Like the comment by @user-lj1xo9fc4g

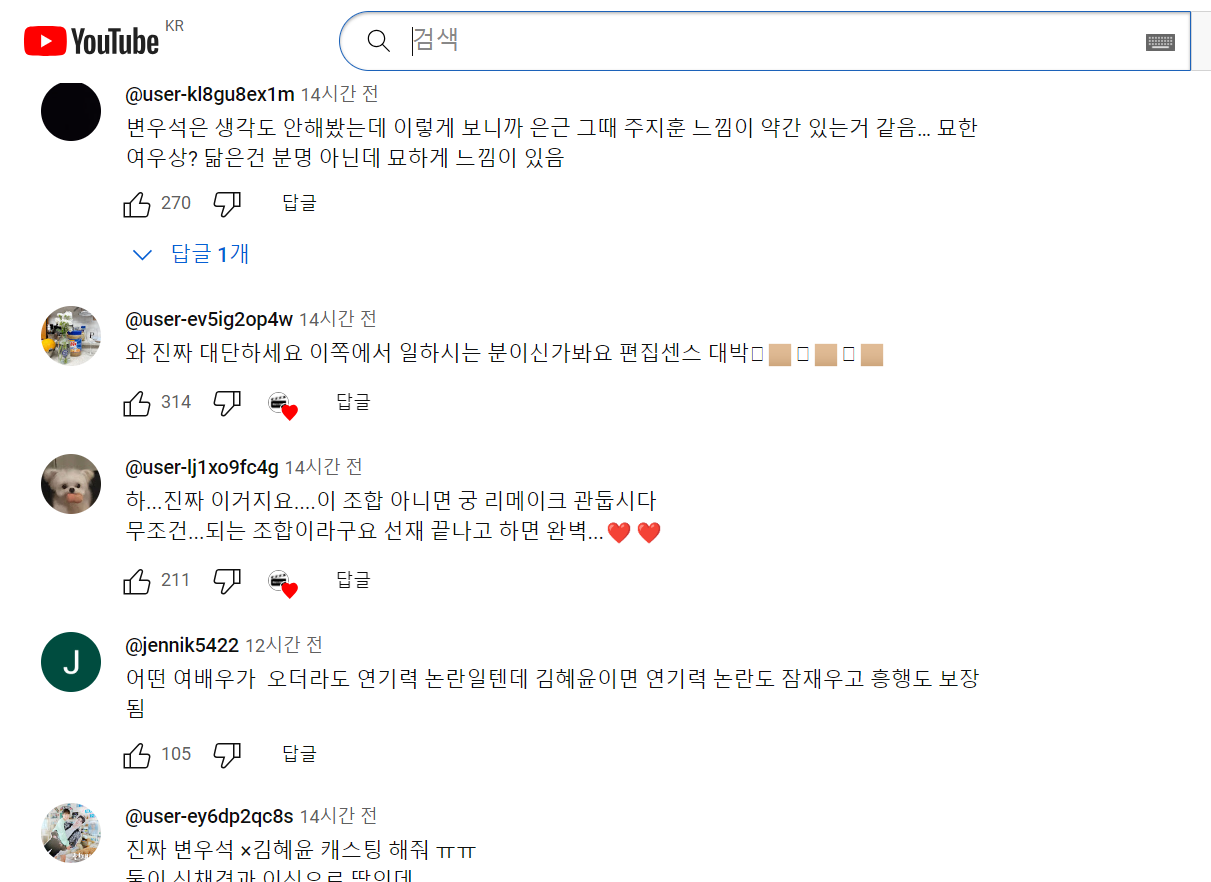[x=137, y=581]
